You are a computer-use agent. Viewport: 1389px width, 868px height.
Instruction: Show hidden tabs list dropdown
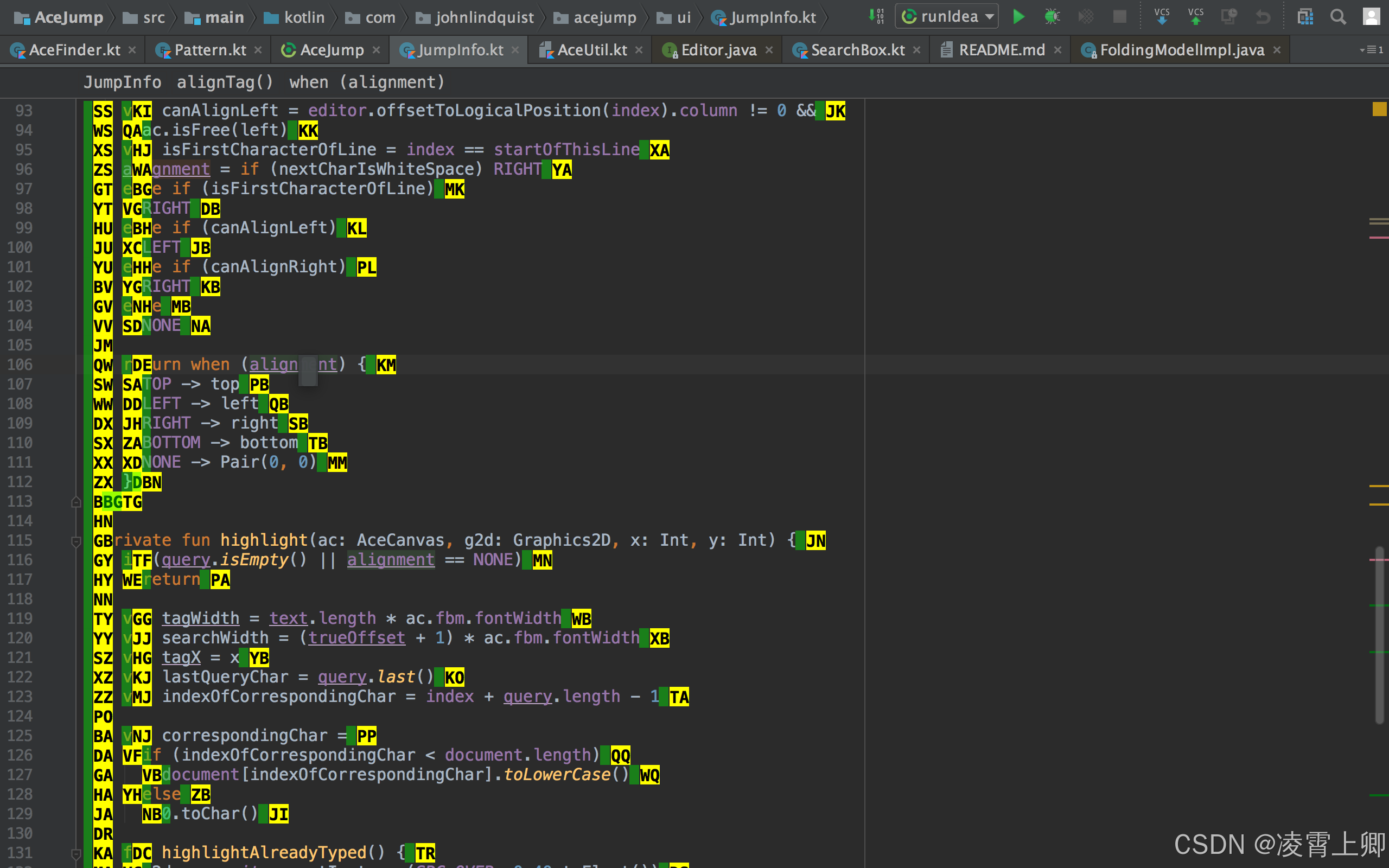click(x=1371, y=50)
